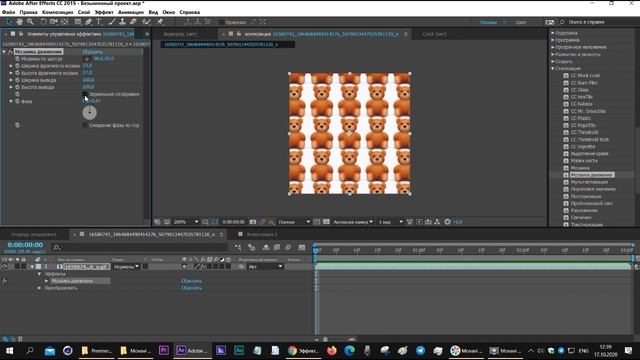
Task: Toggle the stopwatch for output width
Action: coord(18,80)
